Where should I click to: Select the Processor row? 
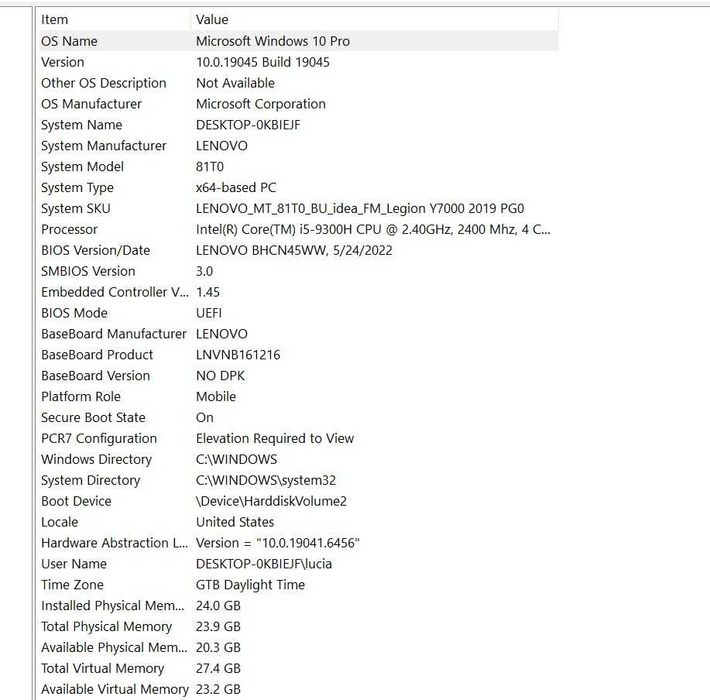297,229
